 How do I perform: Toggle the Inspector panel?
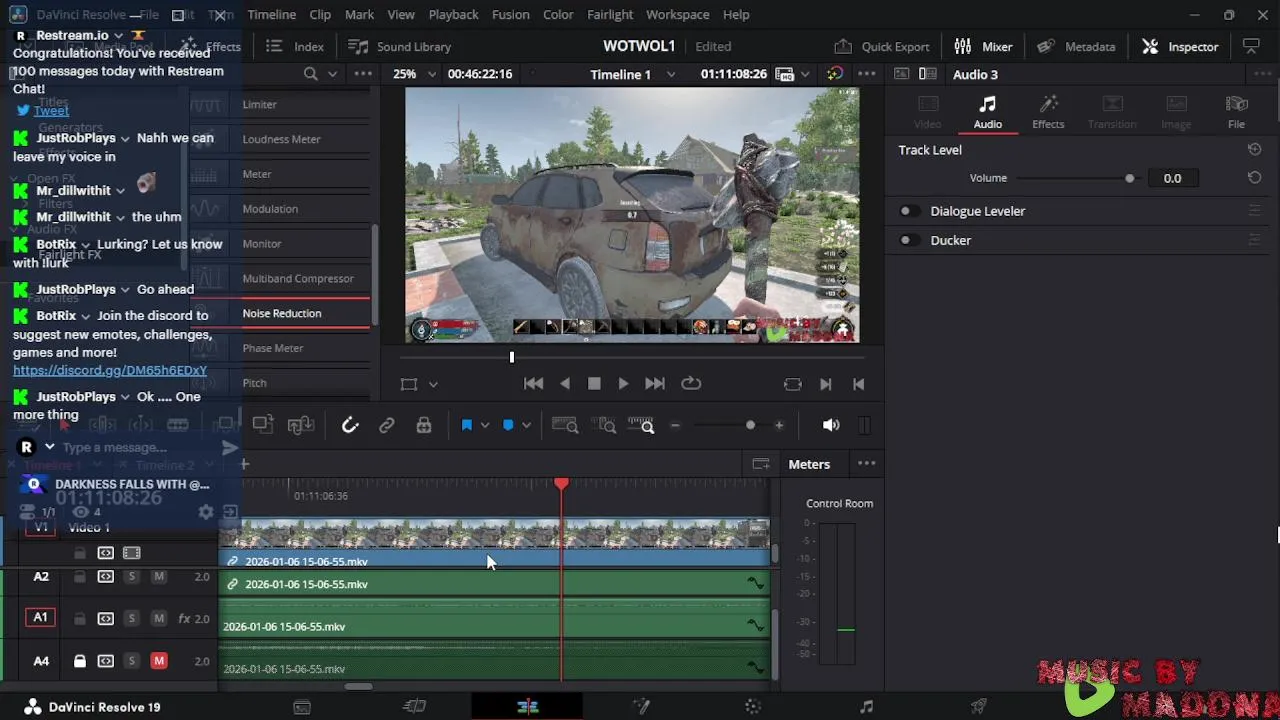1180,46
